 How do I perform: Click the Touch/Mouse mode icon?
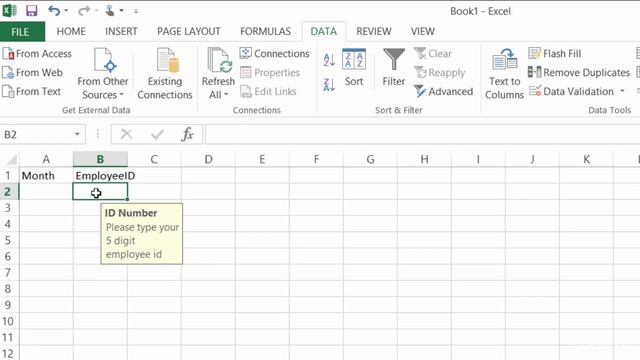click(109, 11)
